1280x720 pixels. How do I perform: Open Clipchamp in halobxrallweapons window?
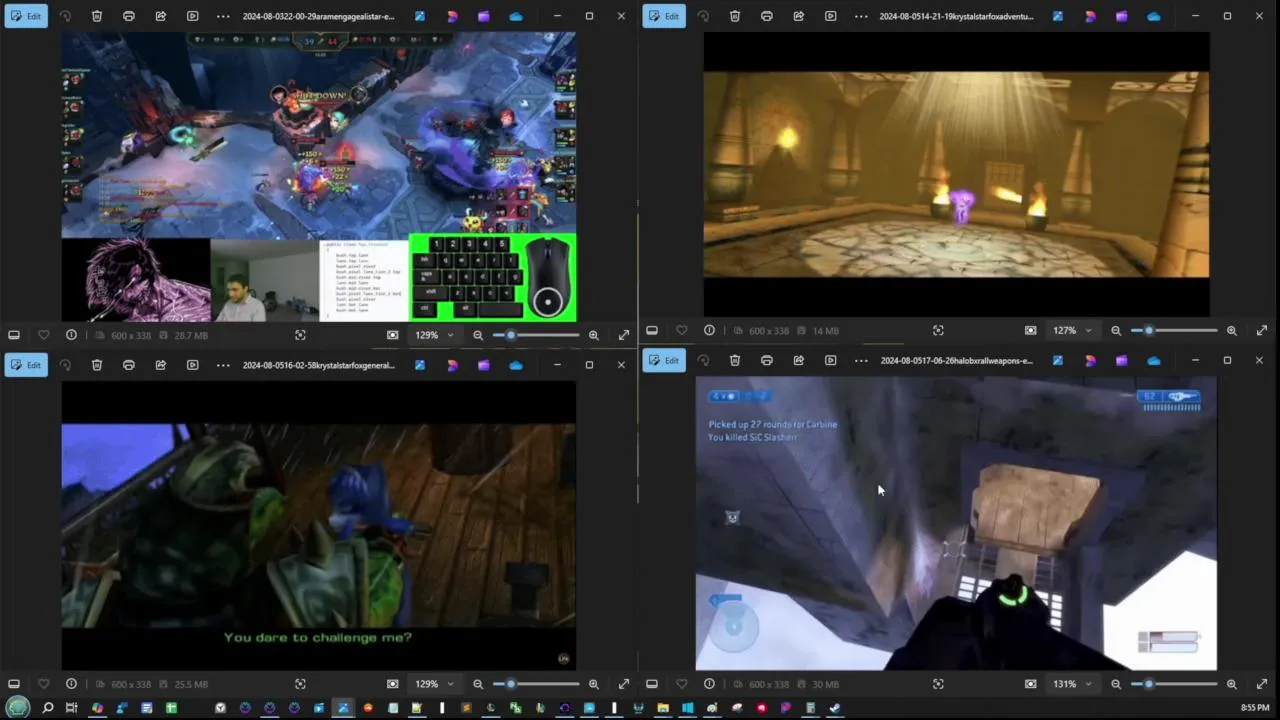(1122, 360)
